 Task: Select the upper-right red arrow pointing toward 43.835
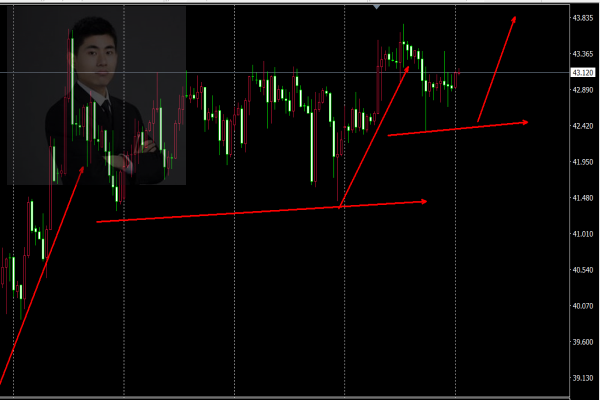click(497, 69)
